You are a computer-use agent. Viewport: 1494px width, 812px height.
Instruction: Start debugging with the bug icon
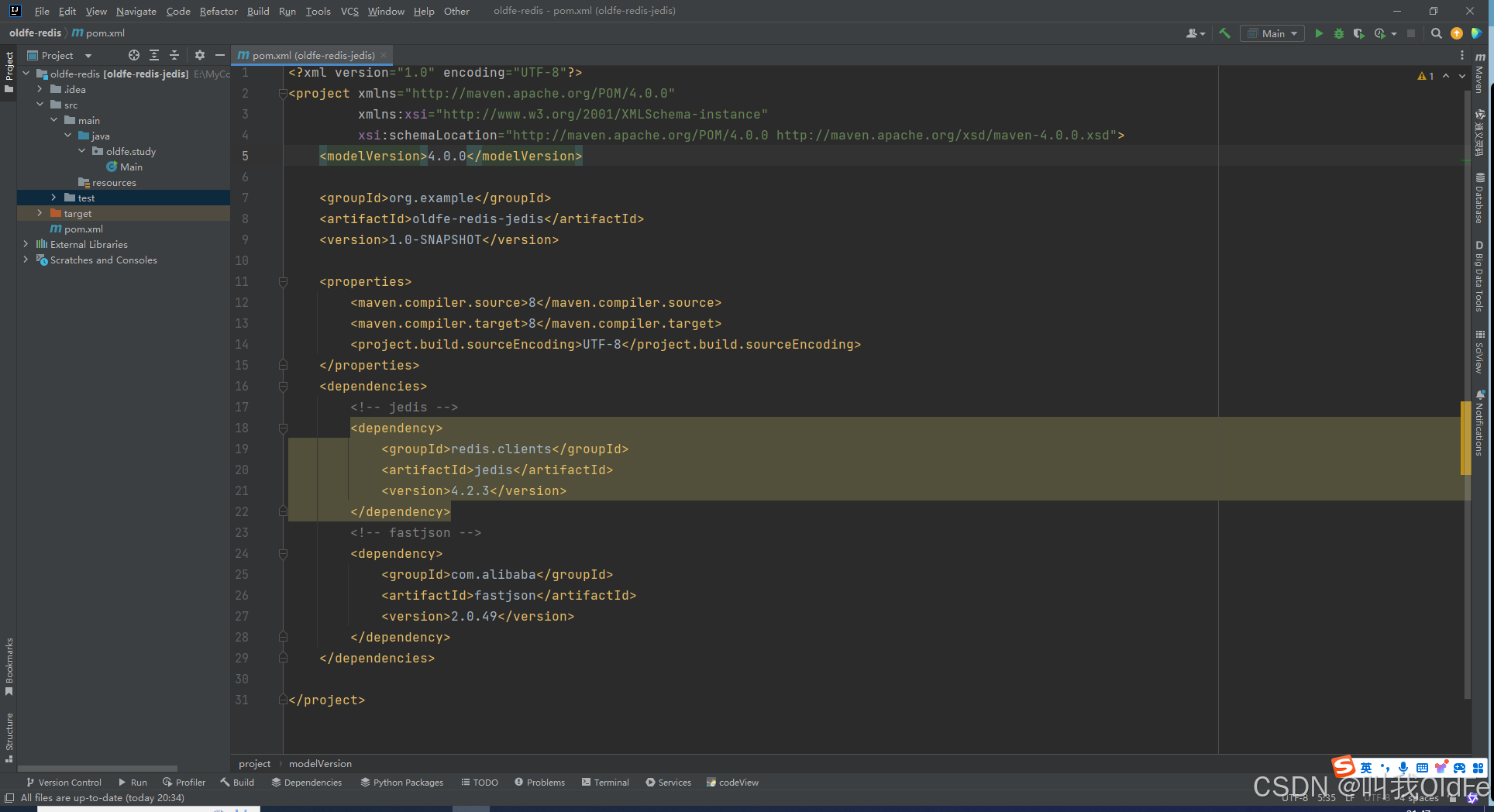tap(1339, 33)
